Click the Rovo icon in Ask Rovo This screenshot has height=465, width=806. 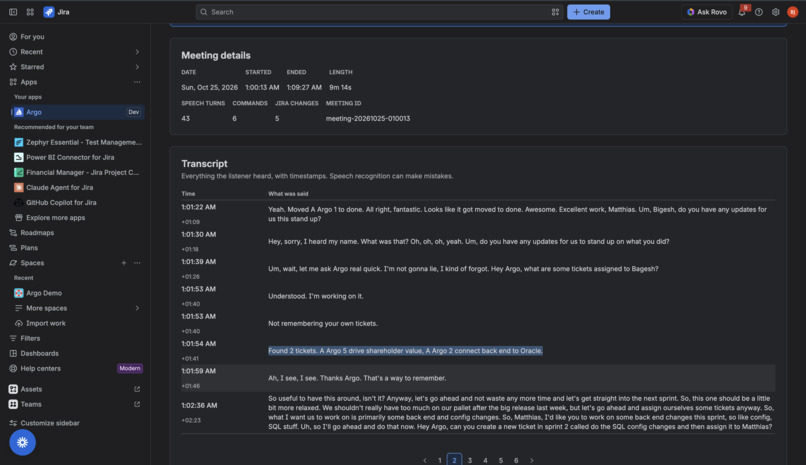coord(691,12)
